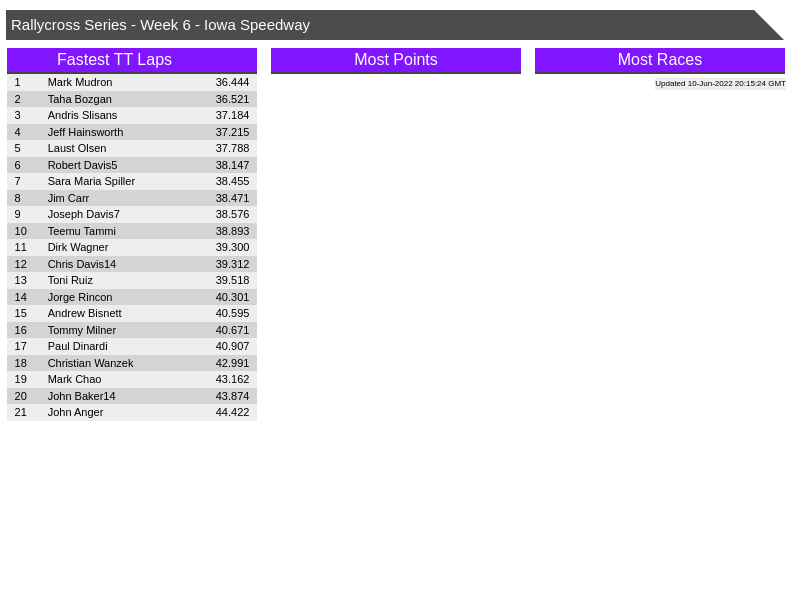Image resolution: width=800 pixels, height=600 pixels.
Task: Open the Most Points header
Action: point(395,60)
